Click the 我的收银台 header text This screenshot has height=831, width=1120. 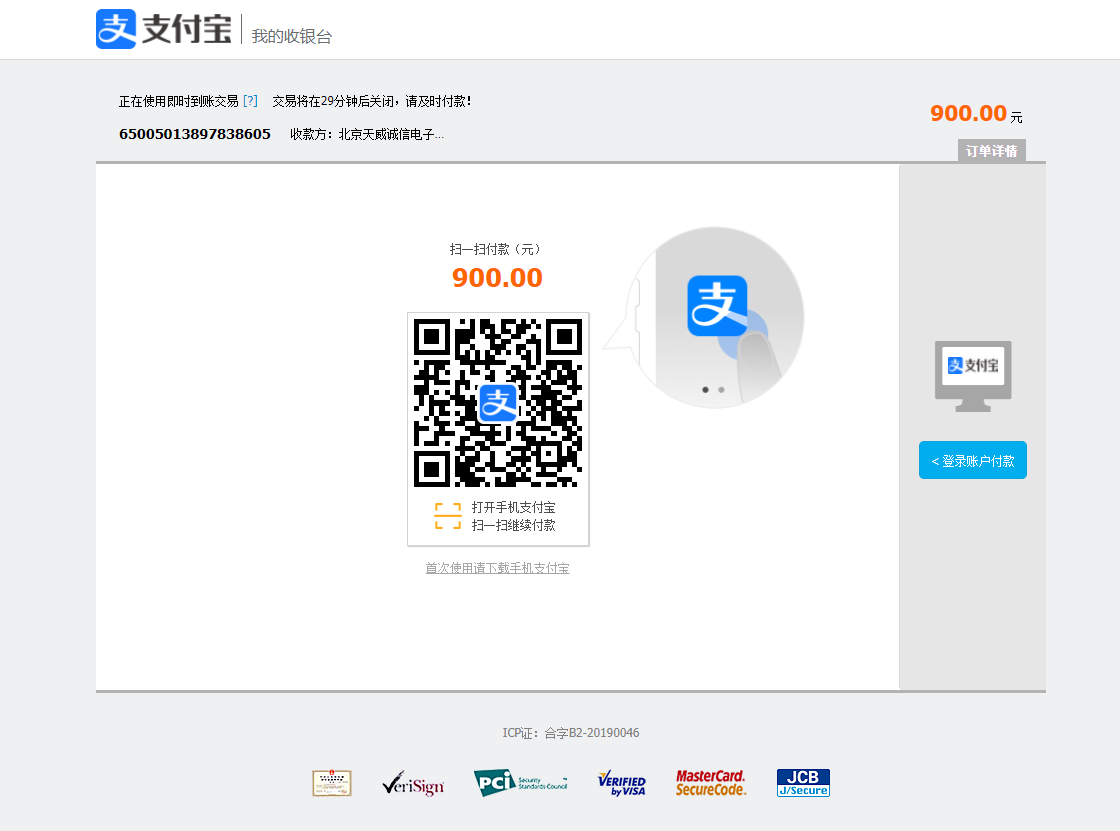coord(291,36)
